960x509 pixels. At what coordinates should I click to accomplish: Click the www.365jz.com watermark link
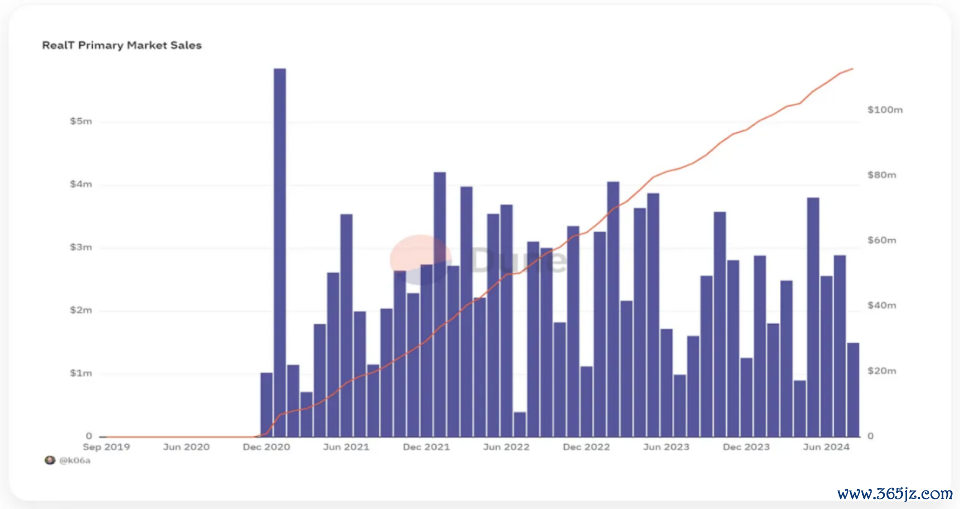click(894, 494)
